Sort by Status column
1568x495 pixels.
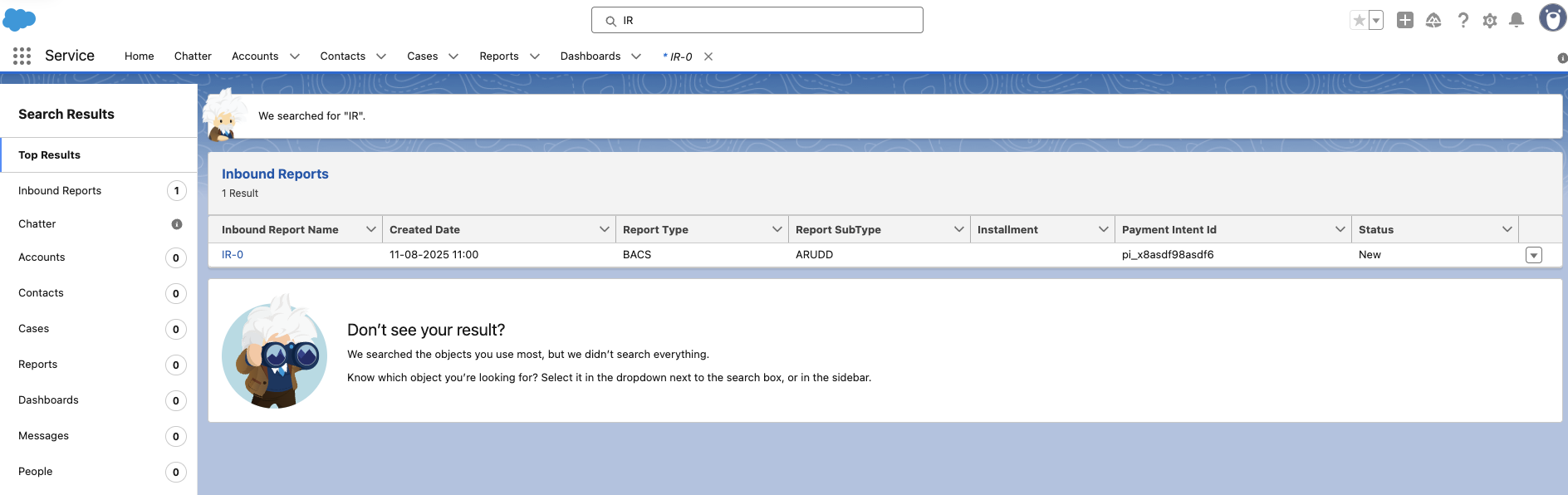pyautogui.click(x=1376, y=230)
